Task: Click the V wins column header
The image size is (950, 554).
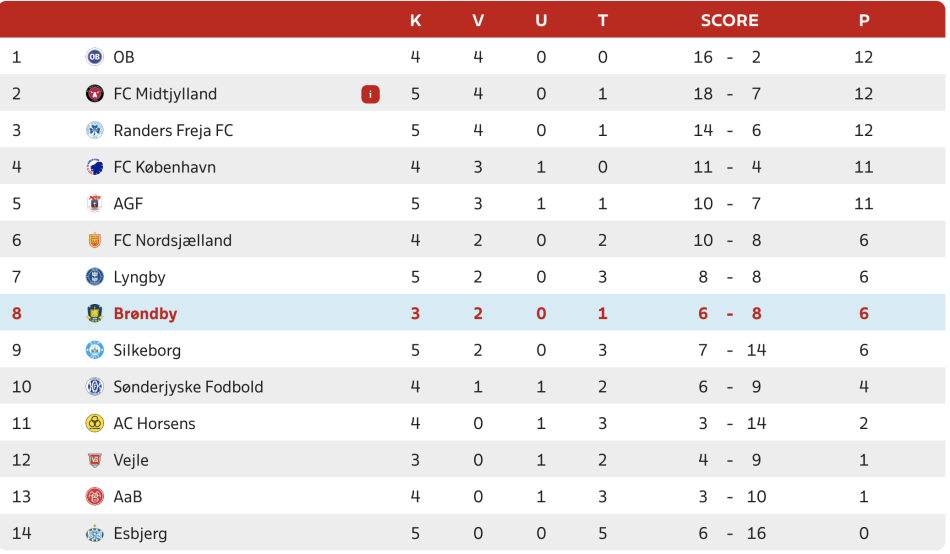Action: [x=478, y=21]
